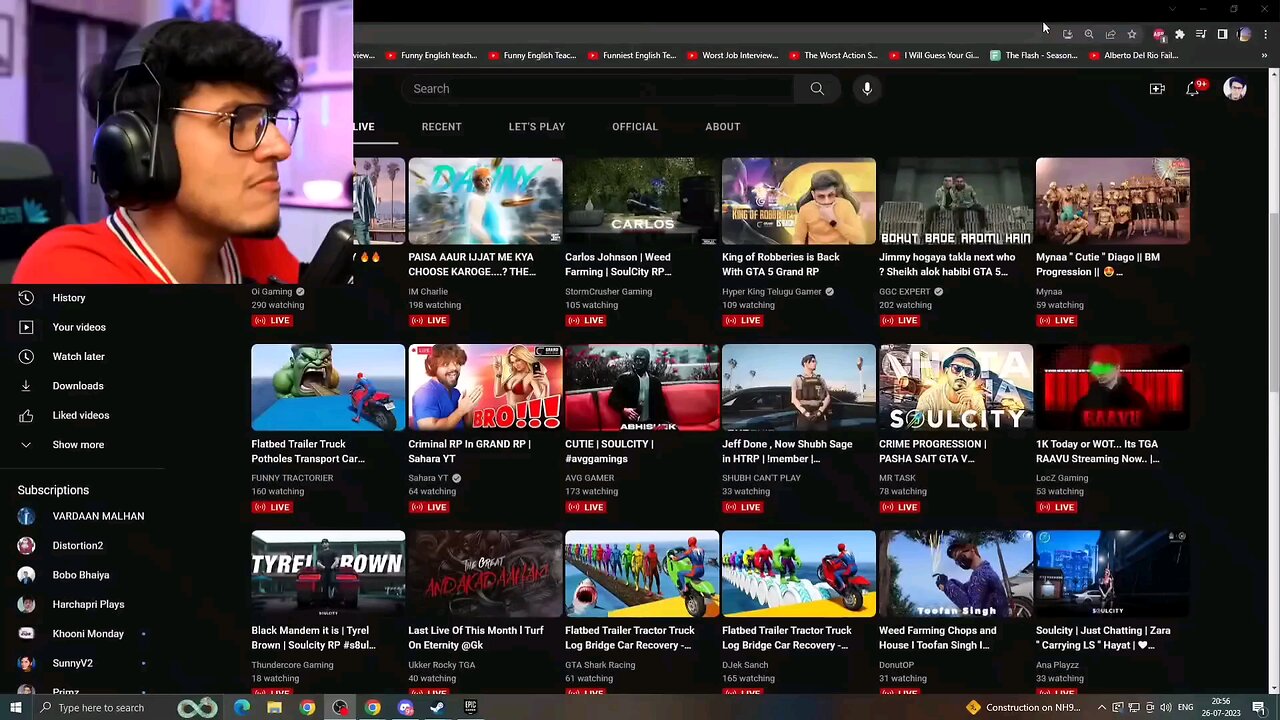
Task: Open 'The Flash - Season...' bookmark
Action: point(1034,56)
